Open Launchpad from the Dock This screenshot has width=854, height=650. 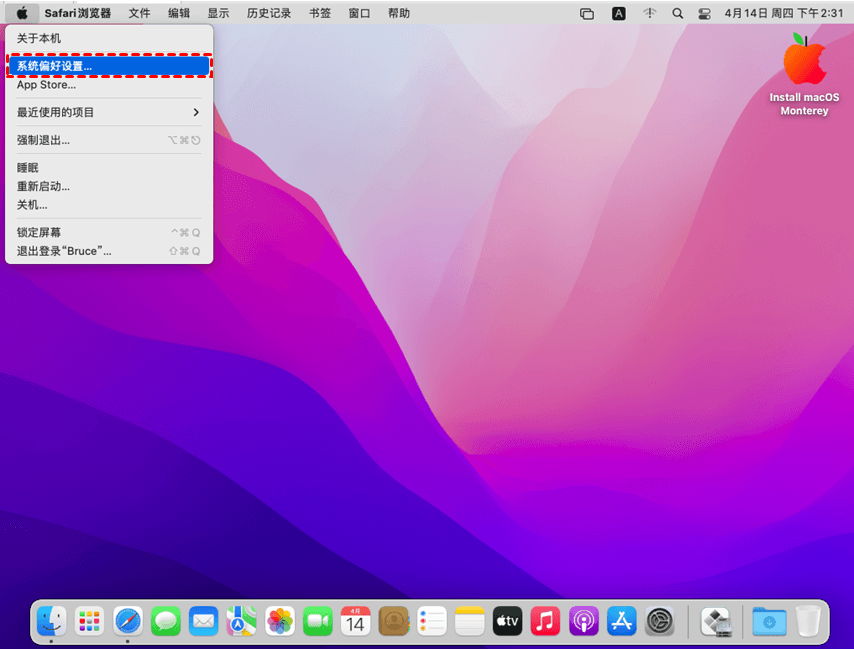(x=90, y=621)
